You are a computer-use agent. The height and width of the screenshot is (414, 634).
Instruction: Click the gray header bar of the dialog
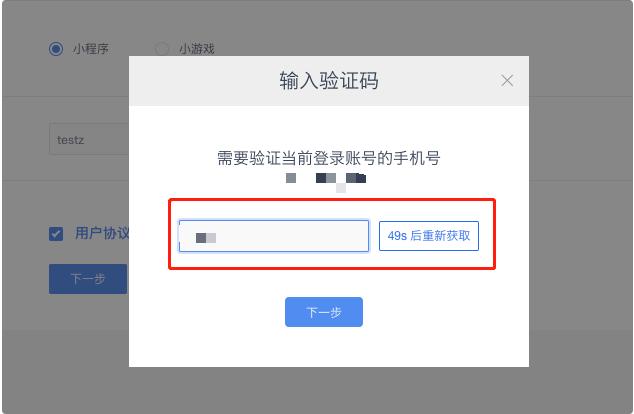coord(329,81)
